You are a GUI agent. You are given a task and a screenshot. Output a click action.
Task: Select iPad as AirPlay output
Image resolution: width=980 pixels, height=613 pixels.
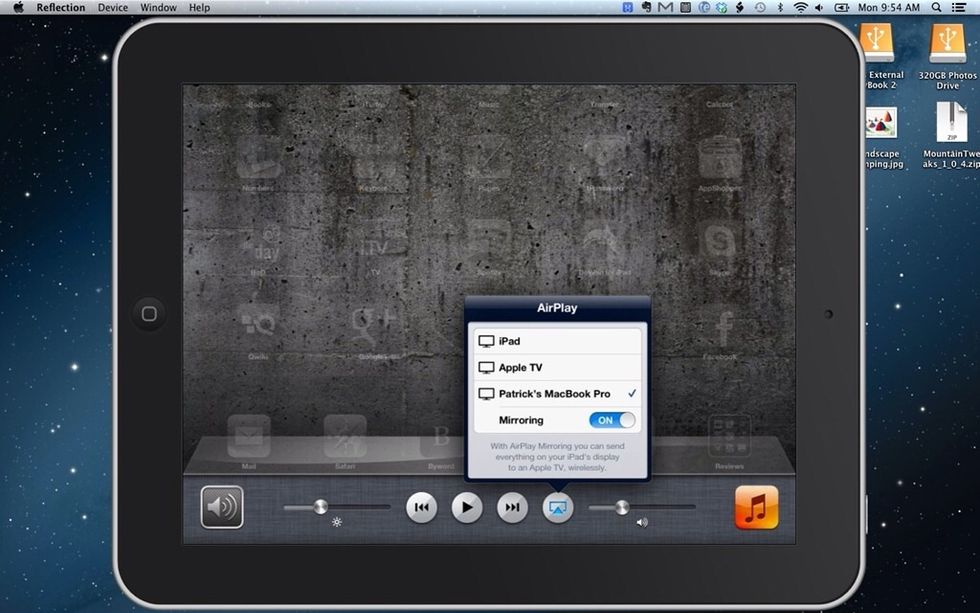(558, 341)
